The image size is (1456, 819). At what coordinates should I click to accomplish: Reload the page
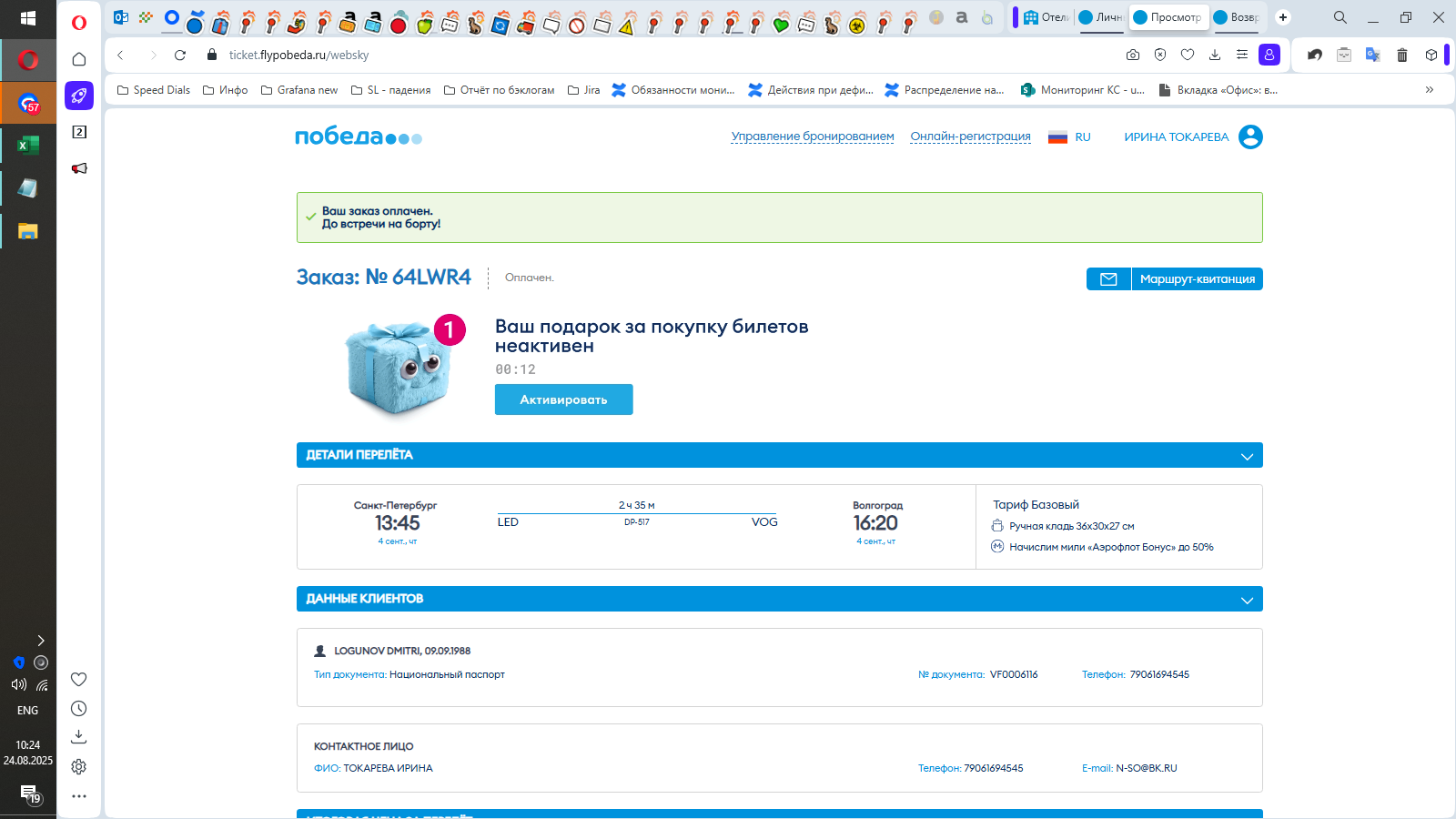(180, 56)
